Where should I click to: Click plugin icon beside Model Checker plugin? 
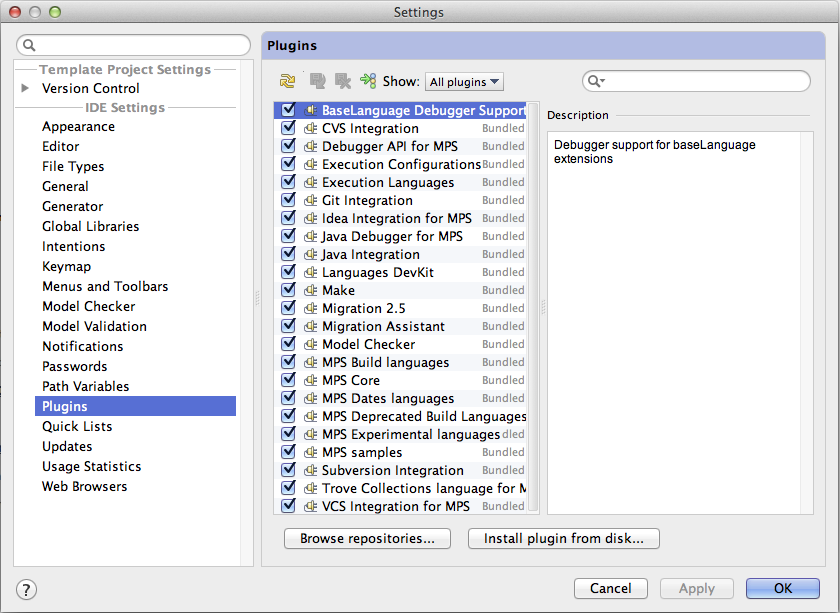click(x=311, y=345)
